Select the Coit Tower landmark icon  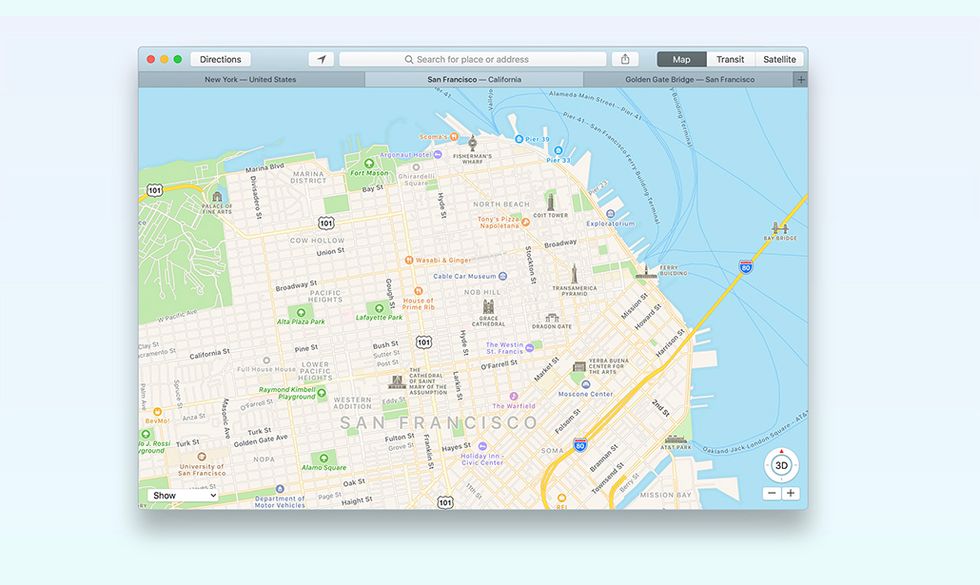551,201
